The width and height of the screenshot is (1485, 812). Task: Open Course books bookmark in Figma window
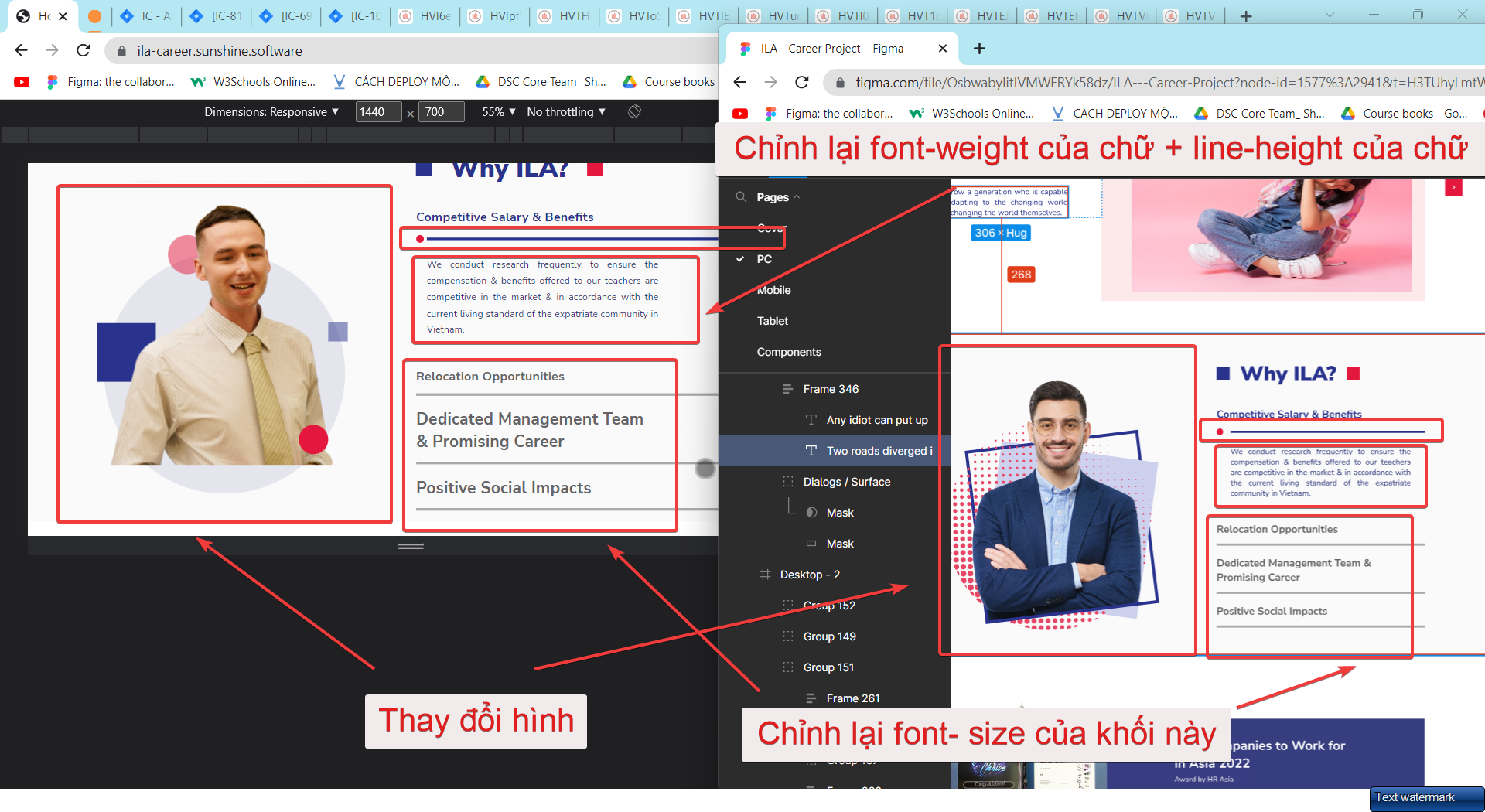(x=1405, y=114)
